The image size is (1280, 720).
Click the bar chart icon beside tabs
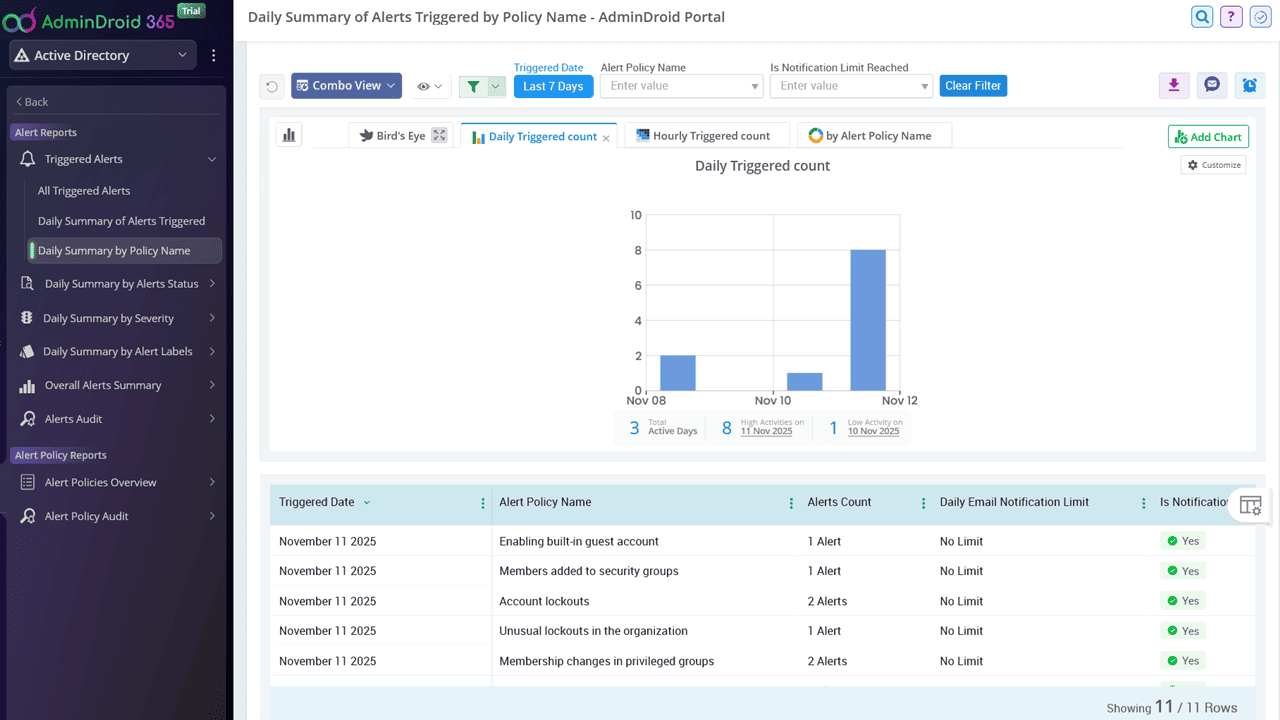point(289,135)
